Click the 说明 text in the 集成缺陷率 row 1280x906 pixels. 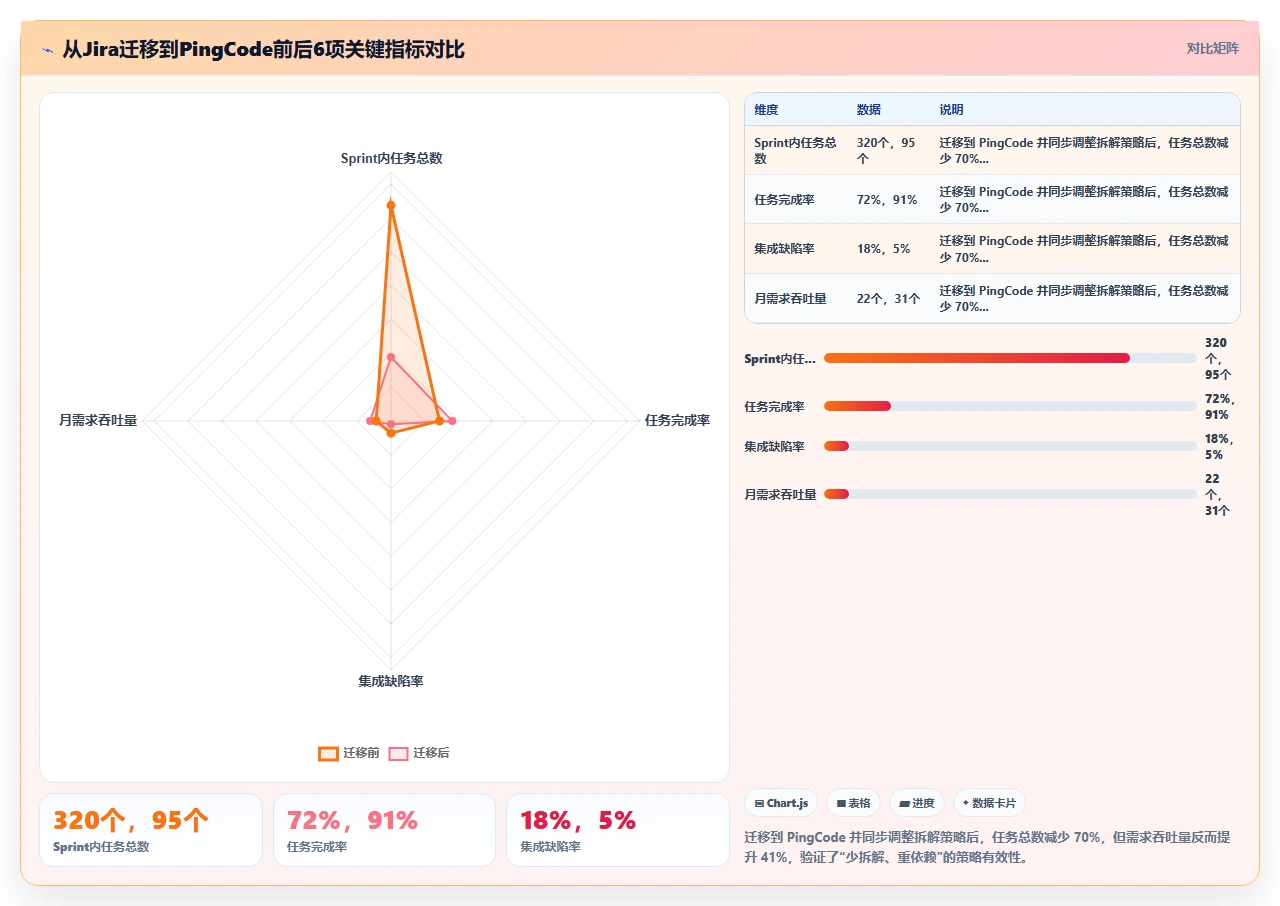click(1084, 249)
